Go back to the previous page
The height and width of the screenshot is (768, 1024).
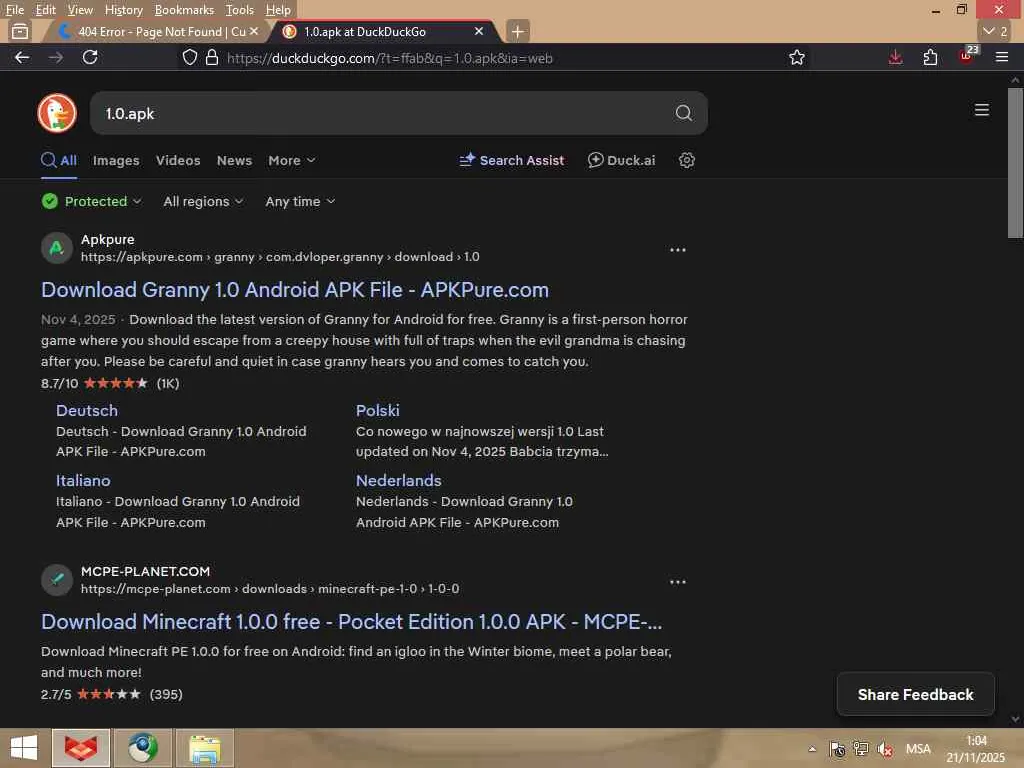[22, 57]
